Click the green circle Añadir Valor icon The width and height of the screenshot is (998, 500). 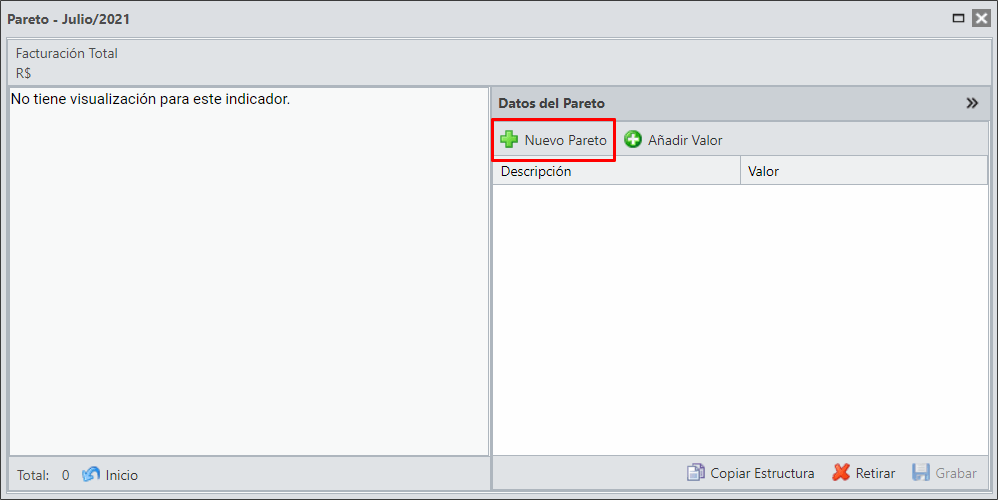(x=633, y=139)
